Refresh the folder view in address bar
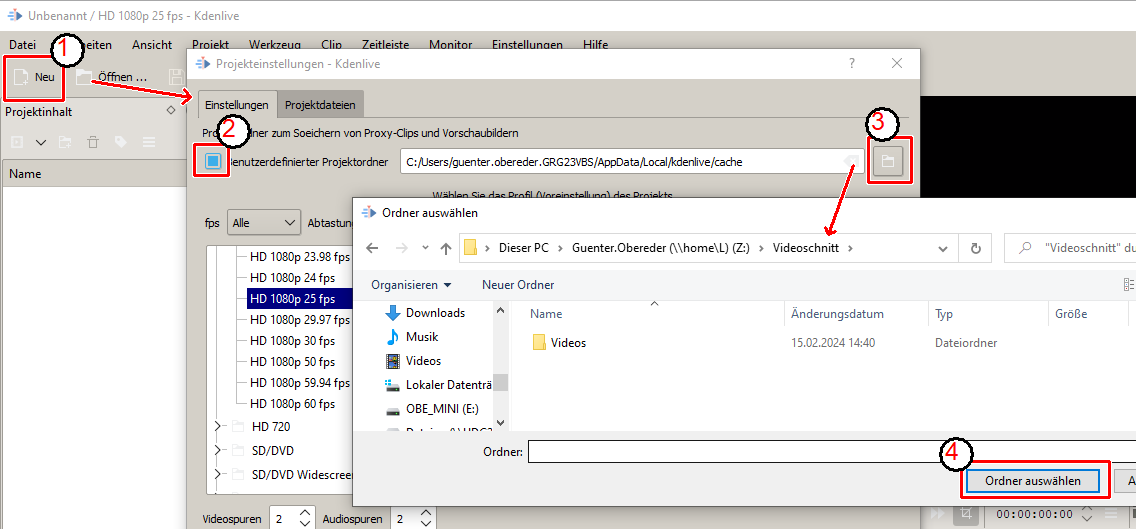The width and height of the screenshot is (1136, 529). 975,248
